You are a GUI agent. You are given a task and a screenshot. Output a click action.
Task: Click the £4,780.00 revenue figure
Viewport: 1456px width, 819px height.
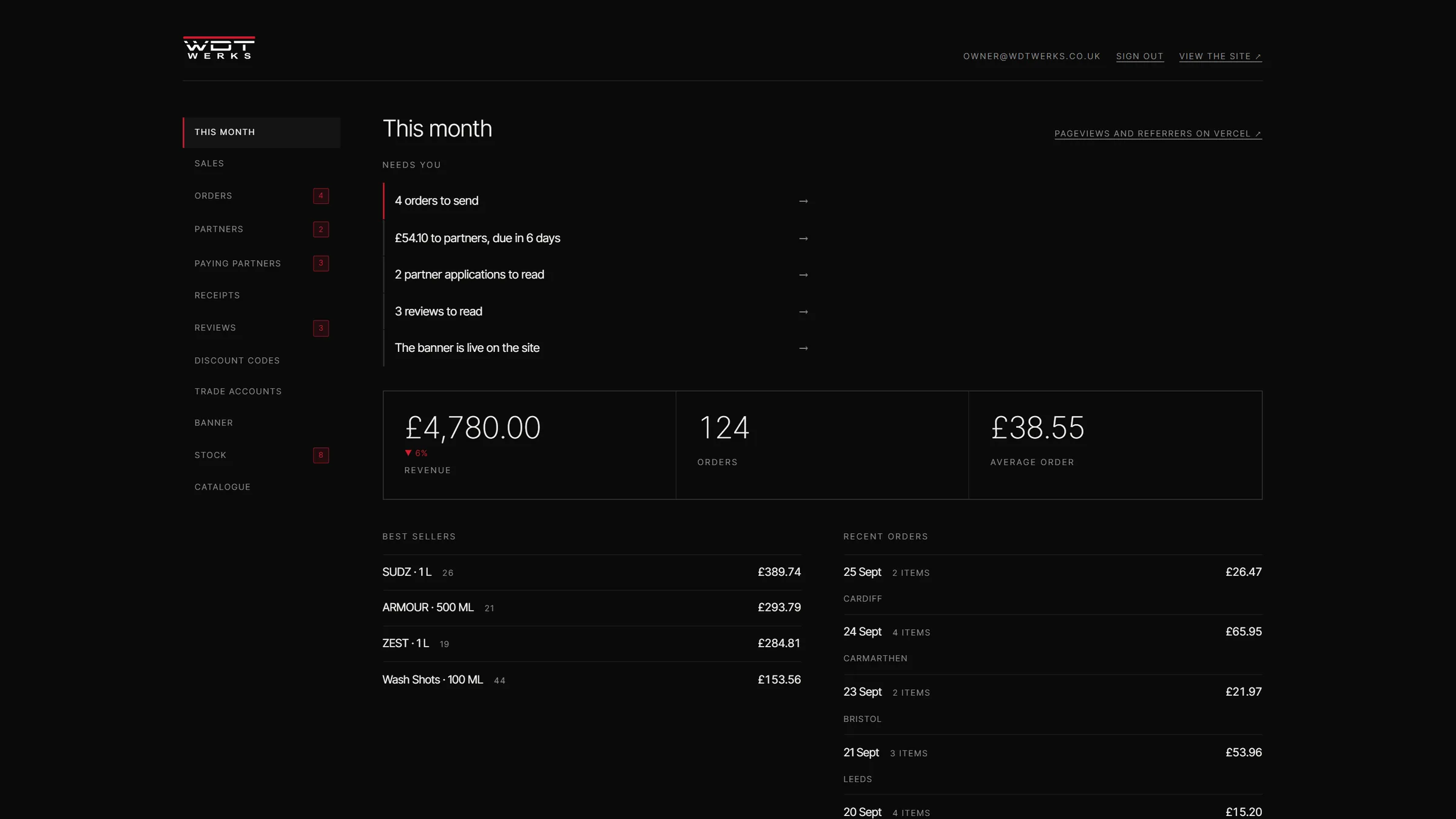tap(473, 428)
